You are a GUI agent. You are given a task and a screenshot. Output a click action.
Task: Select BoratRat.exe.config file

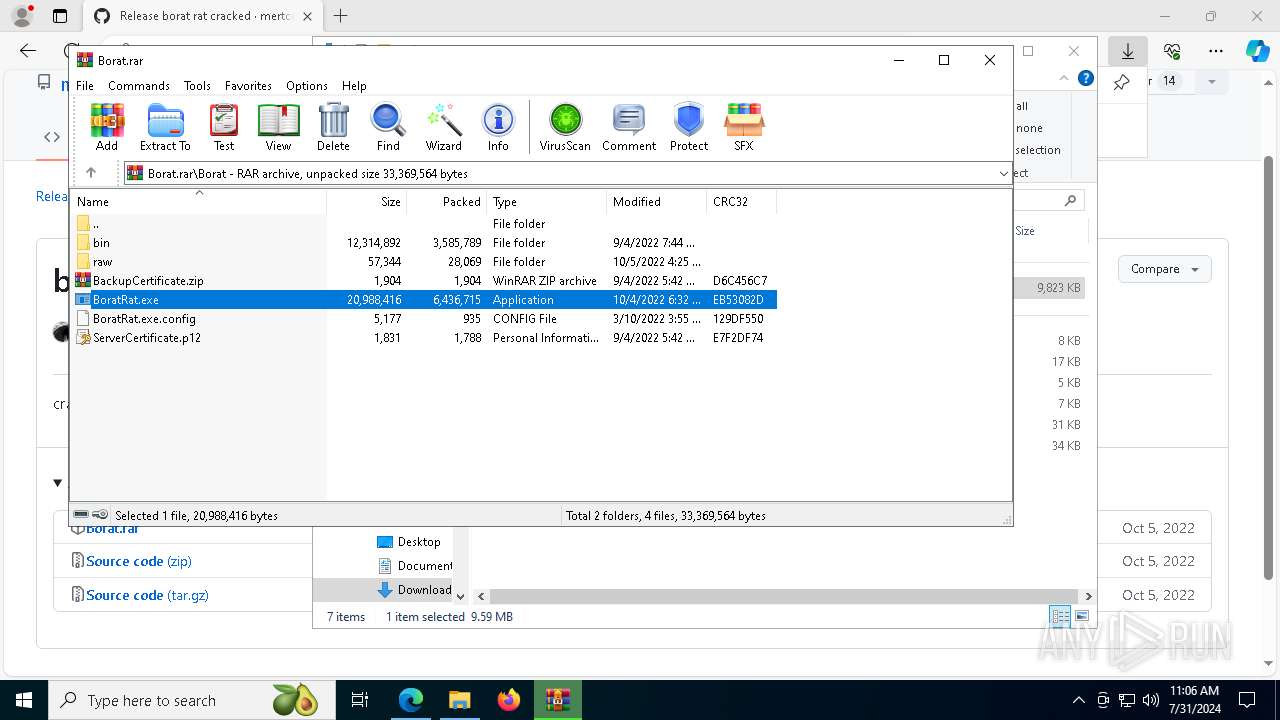point(424,319)
